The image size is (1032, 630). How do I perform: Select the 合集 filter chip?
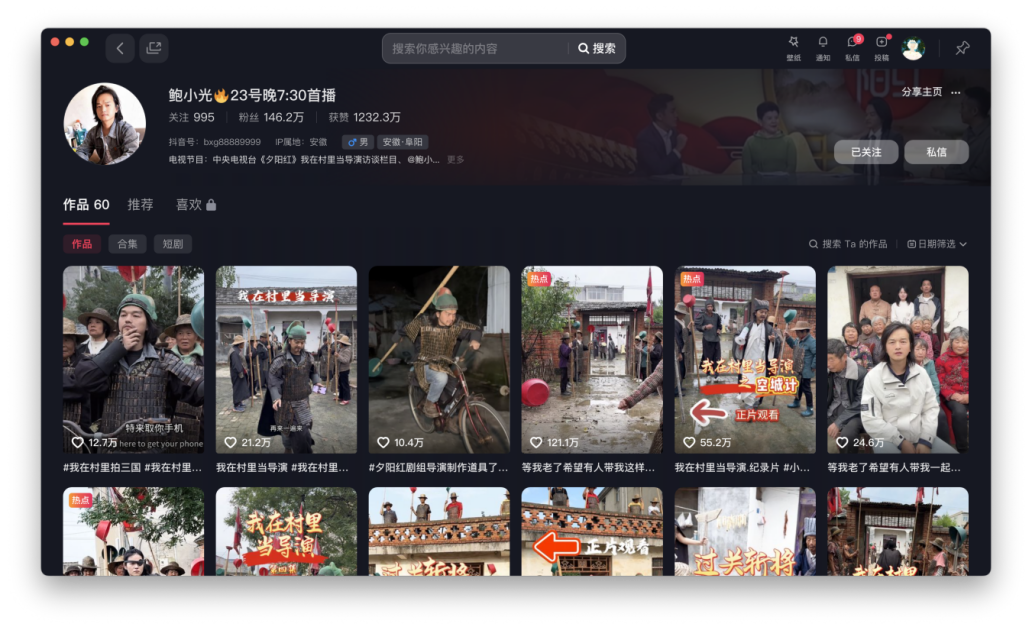pyautogui.click(x=127, y=244)
